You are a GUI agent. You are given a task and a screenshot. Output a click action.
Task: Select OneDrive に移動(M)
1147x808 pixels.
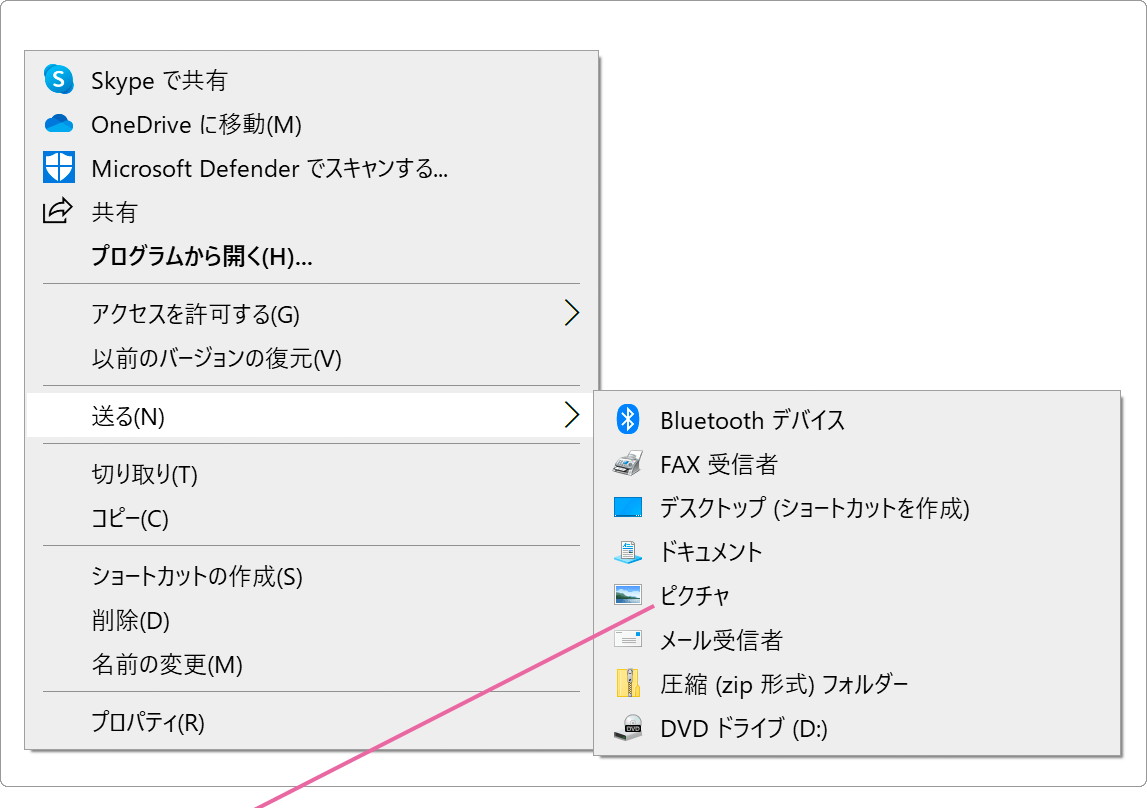310,124
